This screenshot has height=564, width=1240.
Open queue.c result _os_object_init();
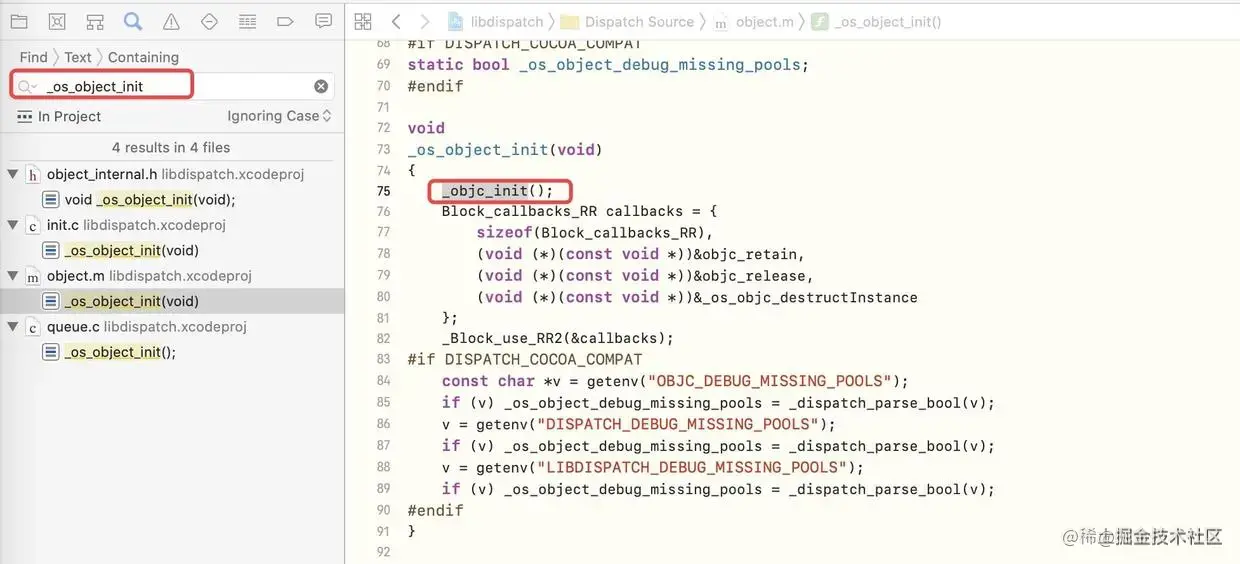pyautogui.click(x=172, y=352)
